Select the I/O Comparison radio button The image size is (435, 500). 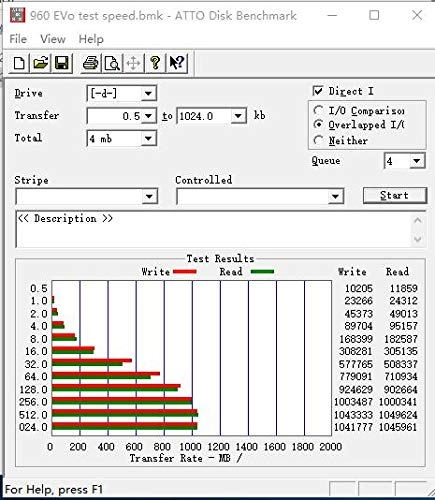click(x=319, y=110)
